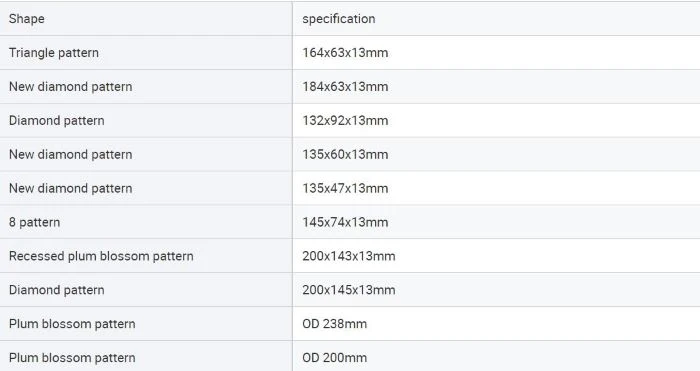Select the 135x60x13mm specification cell

[496, 154]
